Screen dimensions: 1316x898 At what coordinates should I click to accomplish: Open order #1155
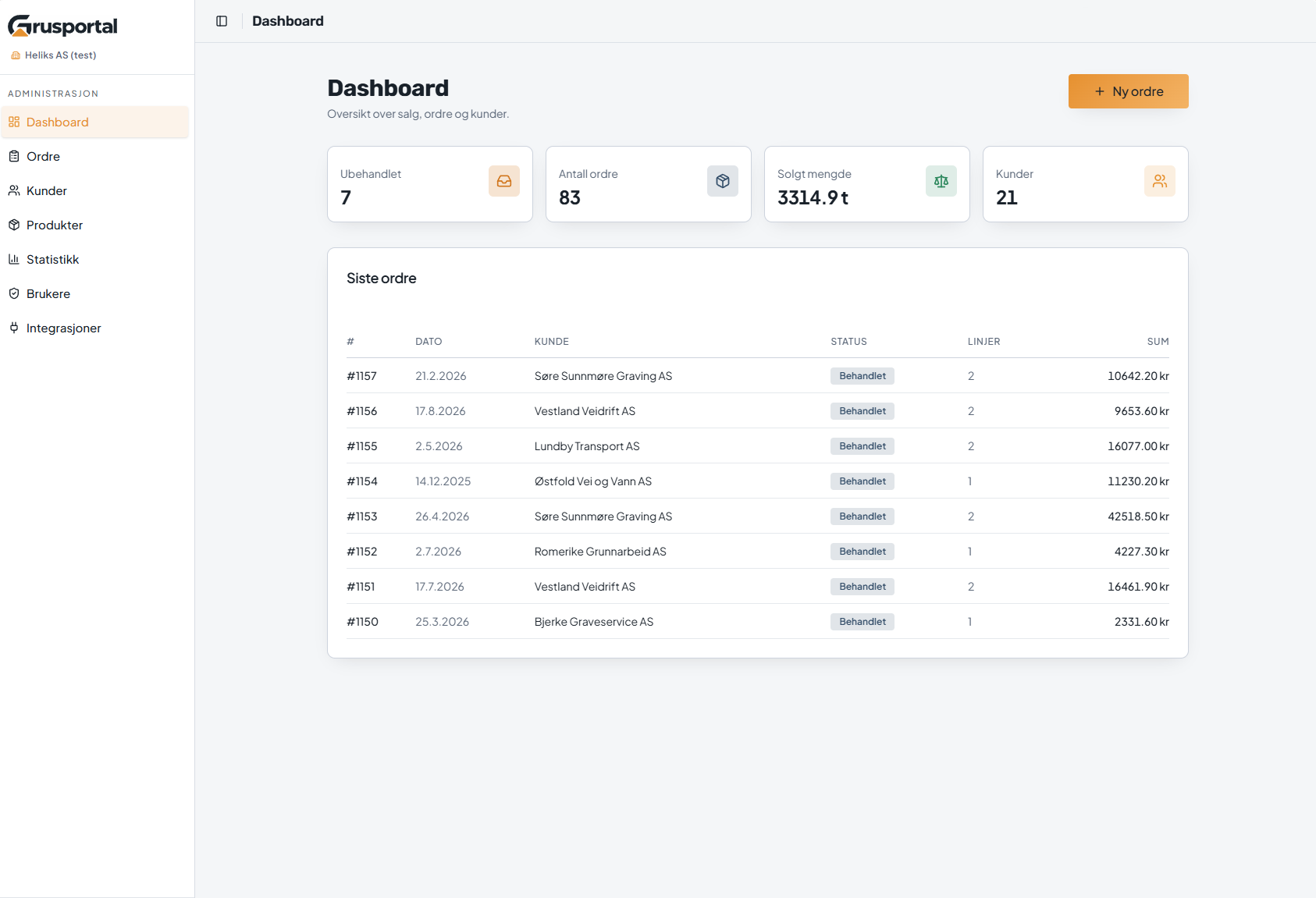(361, 446)
